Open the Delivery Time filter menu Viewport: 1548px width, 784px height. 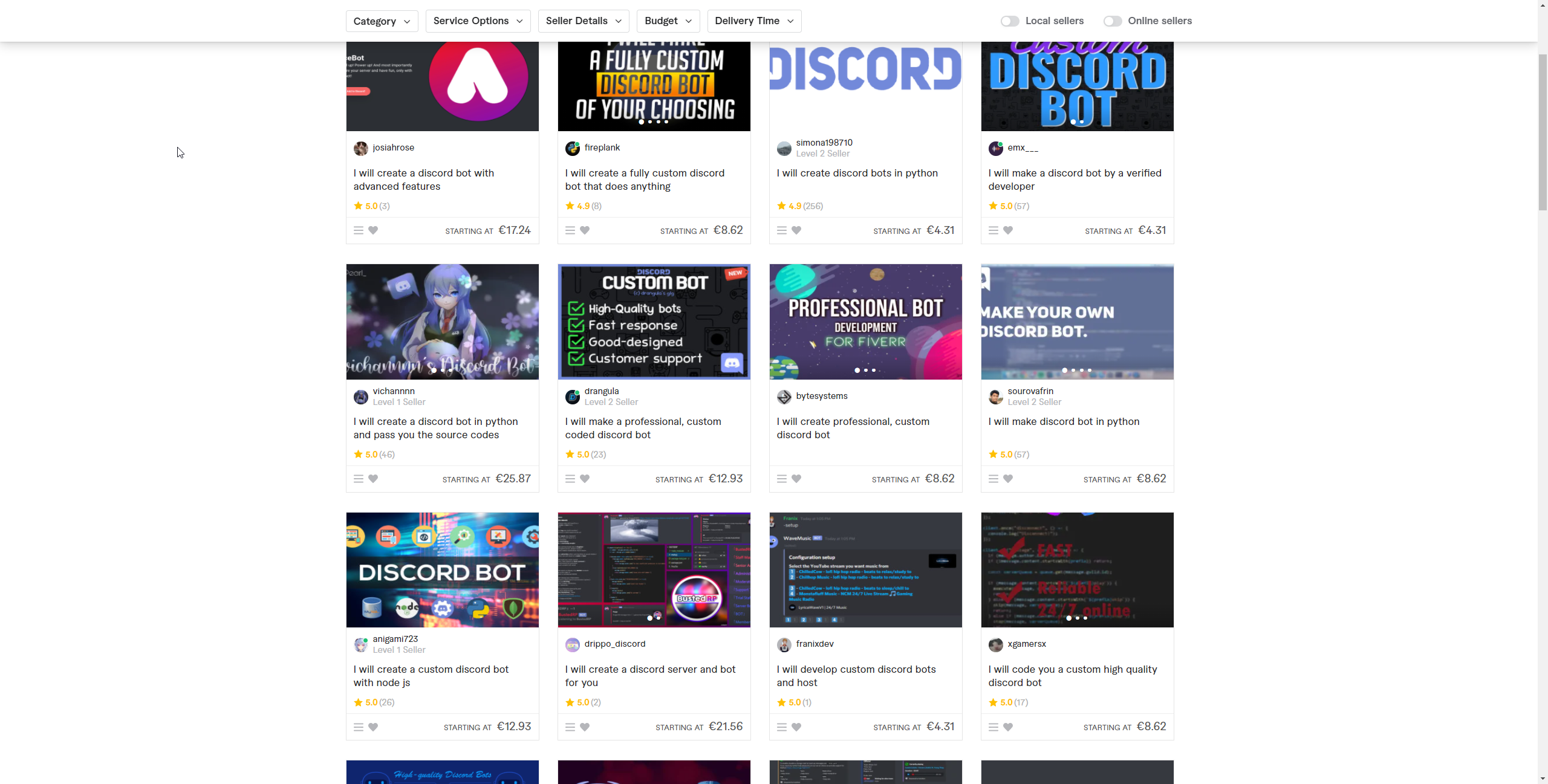(x=753, y=21)
